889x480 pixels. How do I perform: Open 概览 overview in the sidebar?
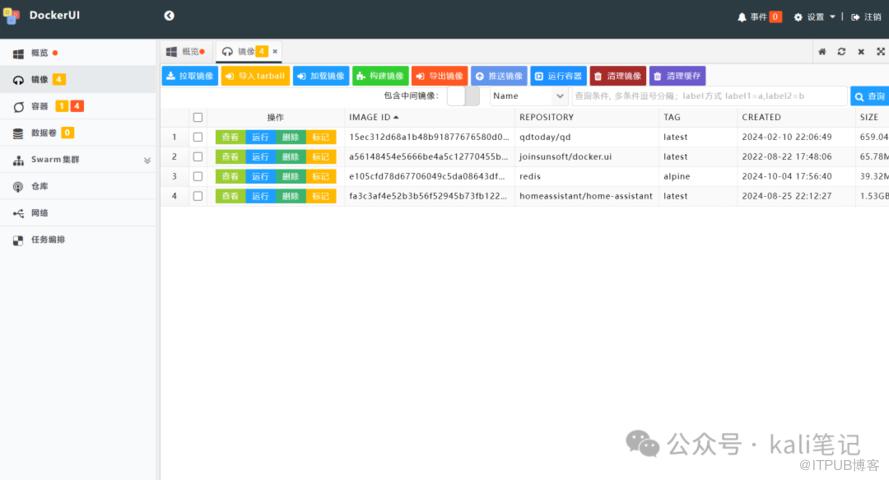(x=78, y=53)
